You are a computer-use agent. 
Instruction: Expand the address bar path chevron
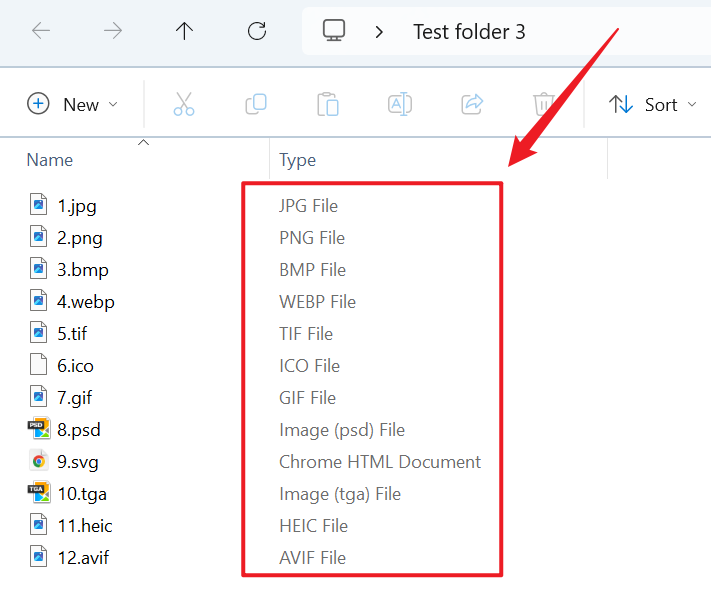(380, 32)
